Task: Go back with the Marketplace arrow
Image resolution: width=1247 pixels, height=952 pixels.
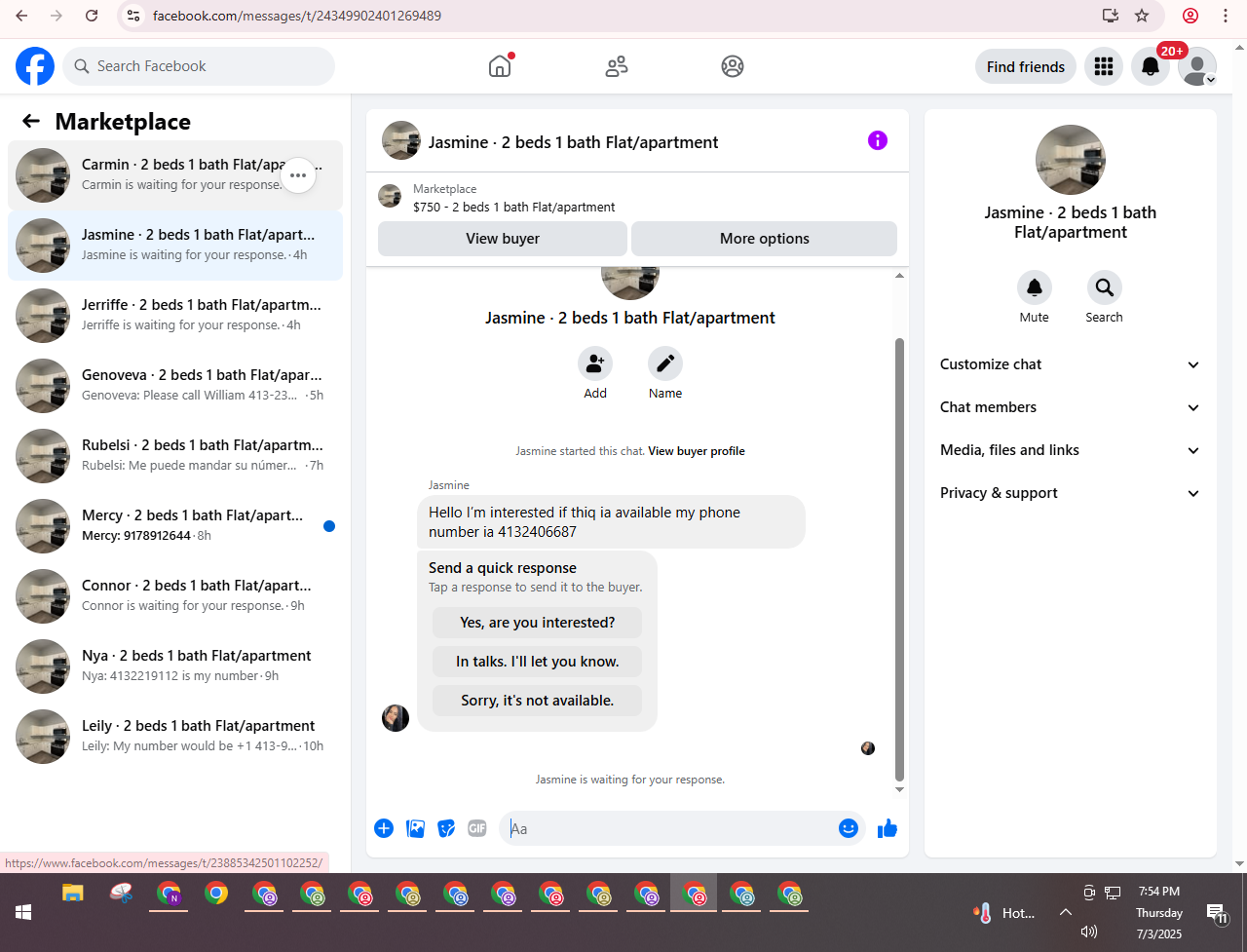Action: click(31, 121)
